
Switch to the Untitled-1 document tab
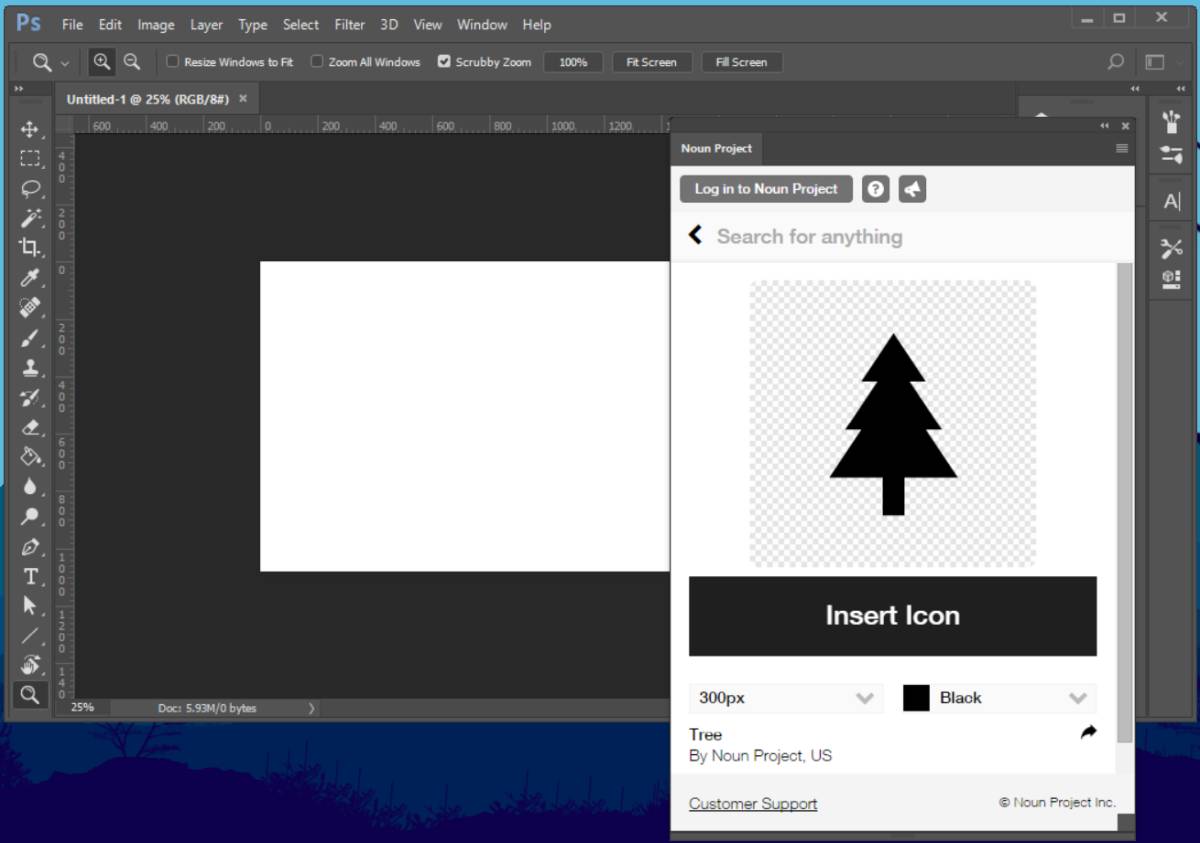click(148, 99)
